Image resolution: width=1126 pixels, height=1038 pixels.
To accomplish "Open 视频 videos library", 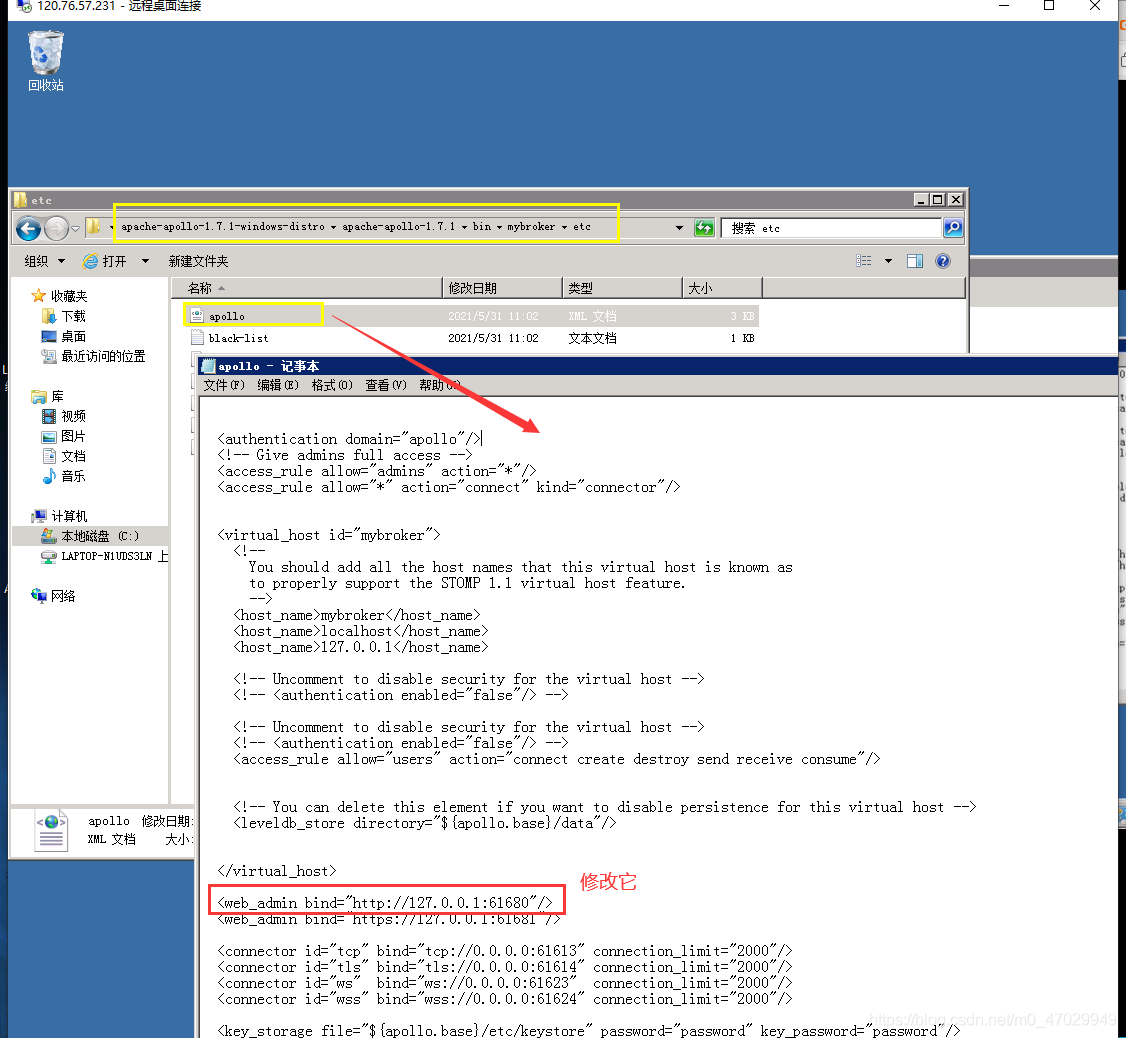I will click(x=64, y=416).
